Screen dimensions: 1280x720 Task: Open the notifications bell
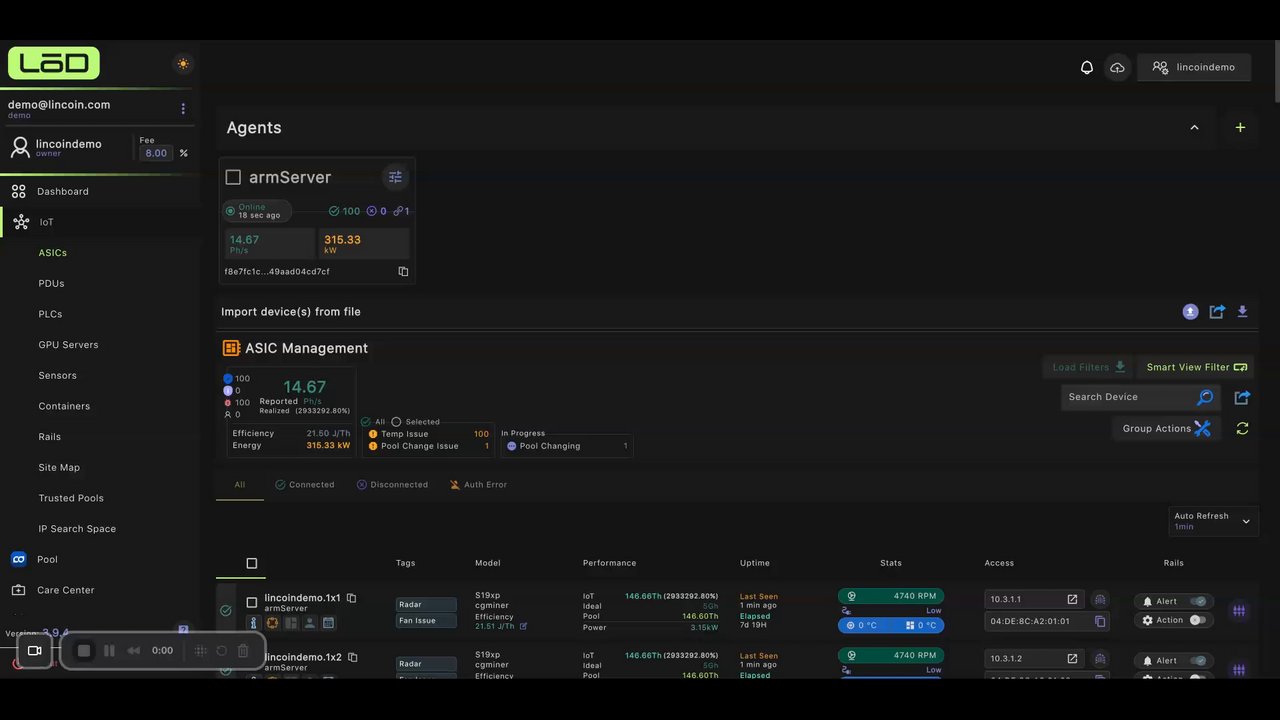coord(1087,67)
